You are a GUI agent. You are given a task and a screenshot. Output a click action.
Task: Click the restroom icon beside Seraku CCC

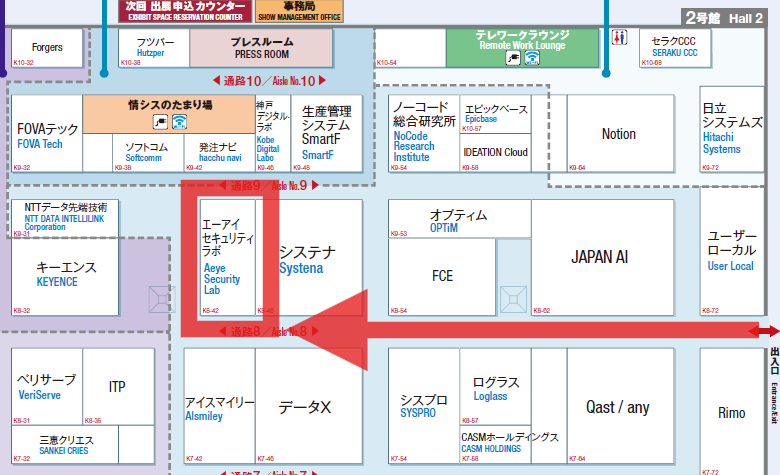[x=621, y=37]
